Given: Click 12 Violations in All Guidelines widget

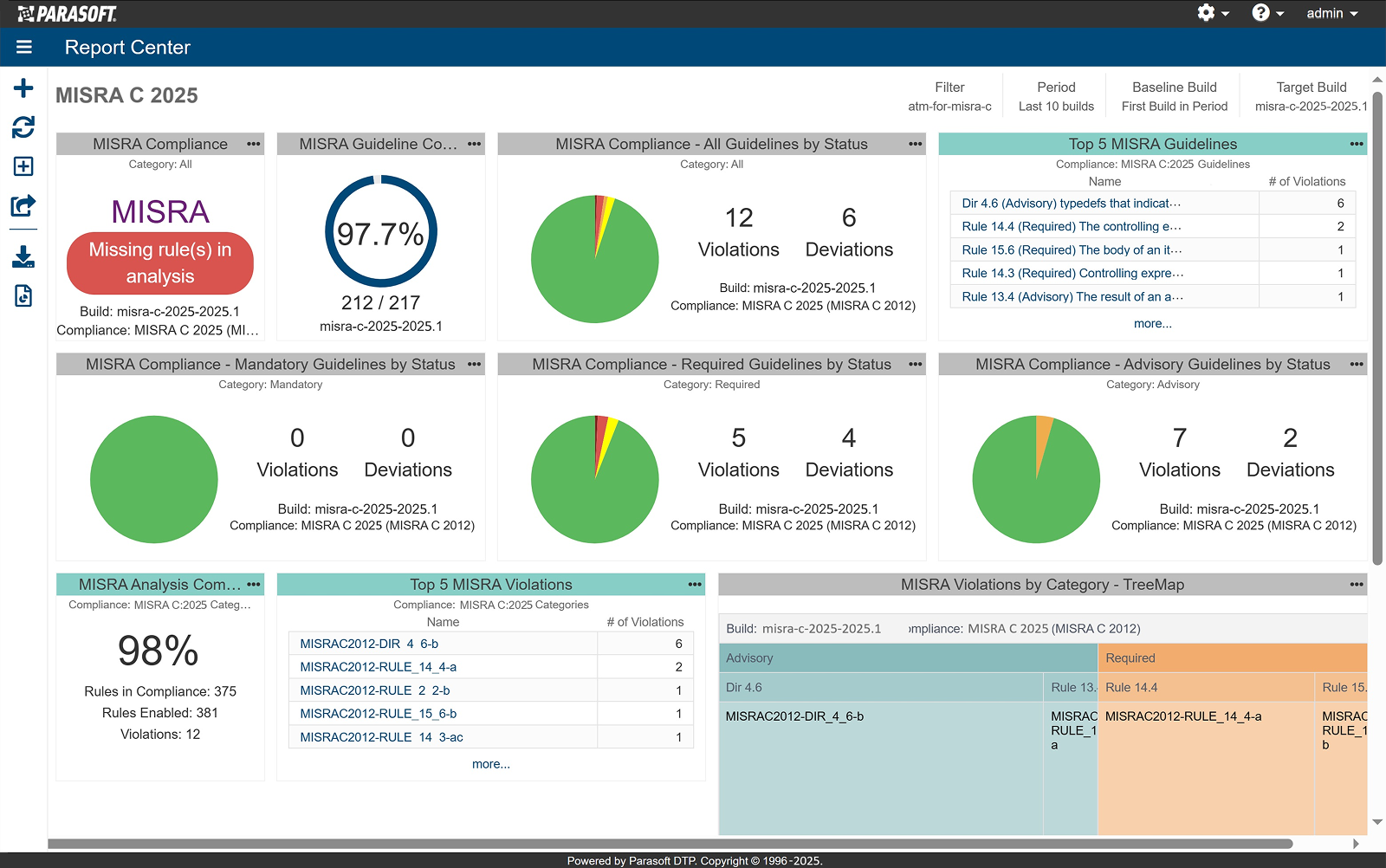Looking at the screenshot, I should 739,232.
